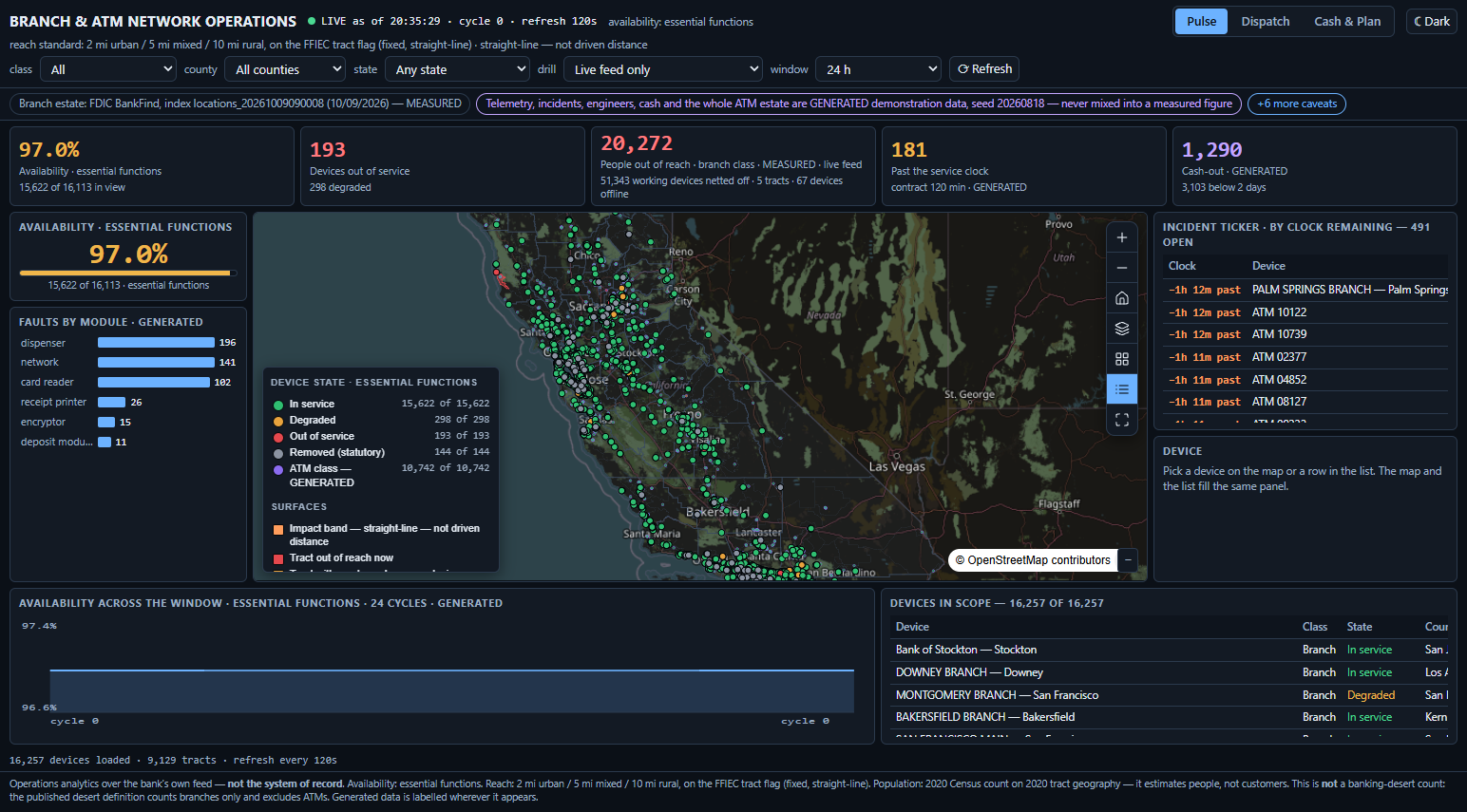Toggle the map legend list panel

coord(1122,389)
